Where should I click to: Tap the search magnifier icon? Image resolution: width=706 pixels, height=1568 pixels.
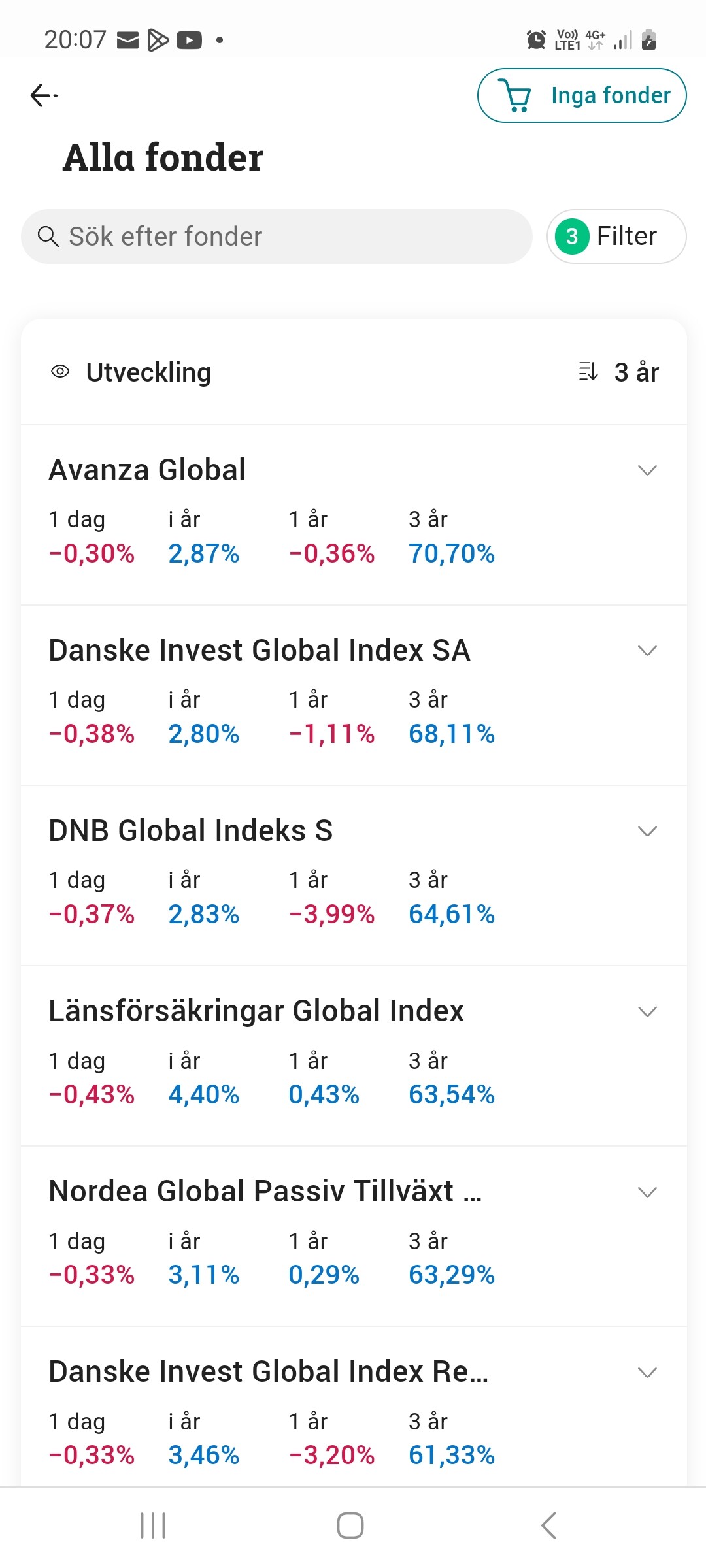pos(48,237)
